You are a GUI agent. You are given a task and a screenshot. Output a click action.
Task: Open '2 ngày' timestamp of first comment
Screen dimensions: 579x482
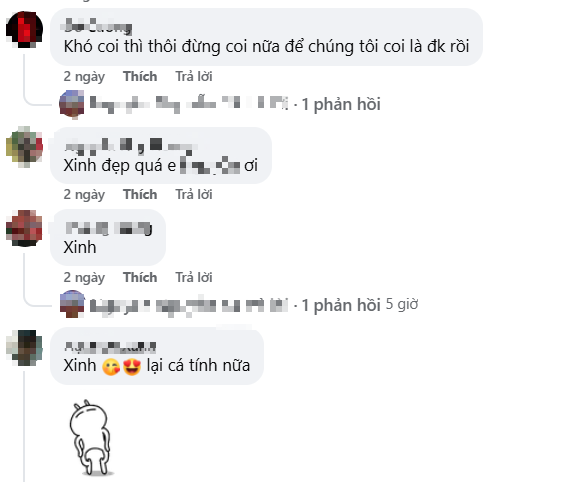84,77
